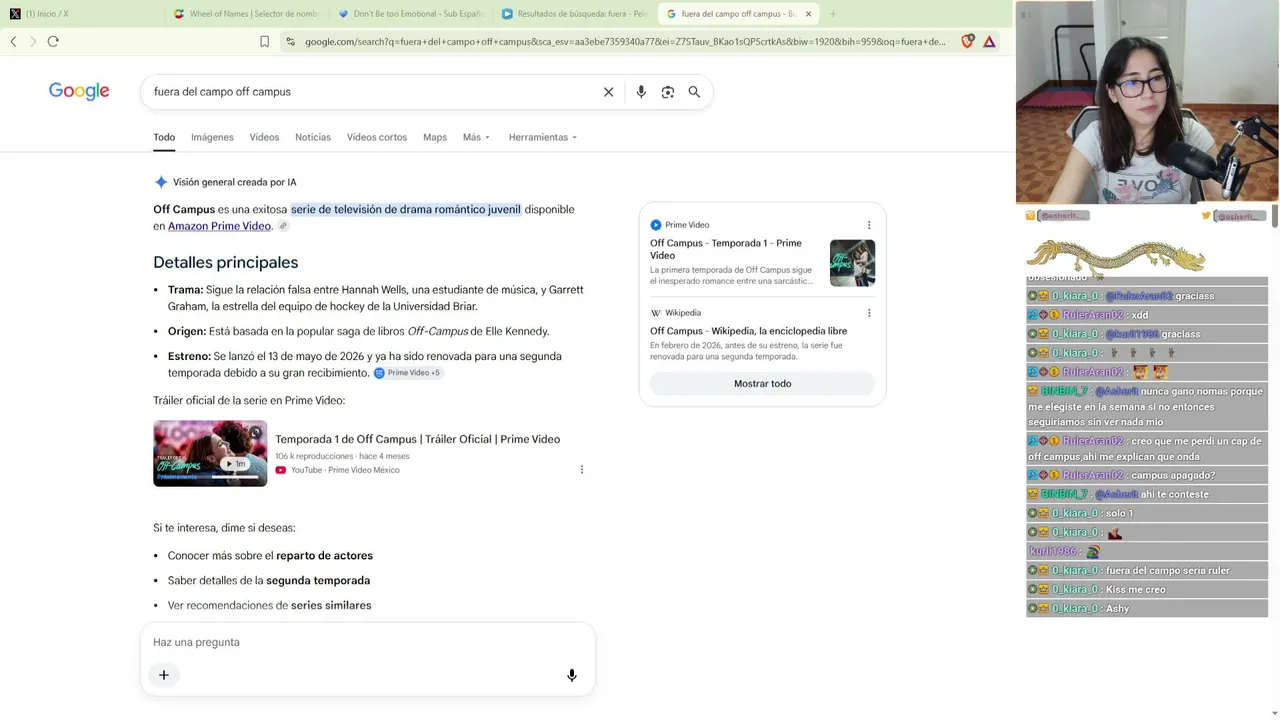Select the address bar URL

(x=625, y=41)
